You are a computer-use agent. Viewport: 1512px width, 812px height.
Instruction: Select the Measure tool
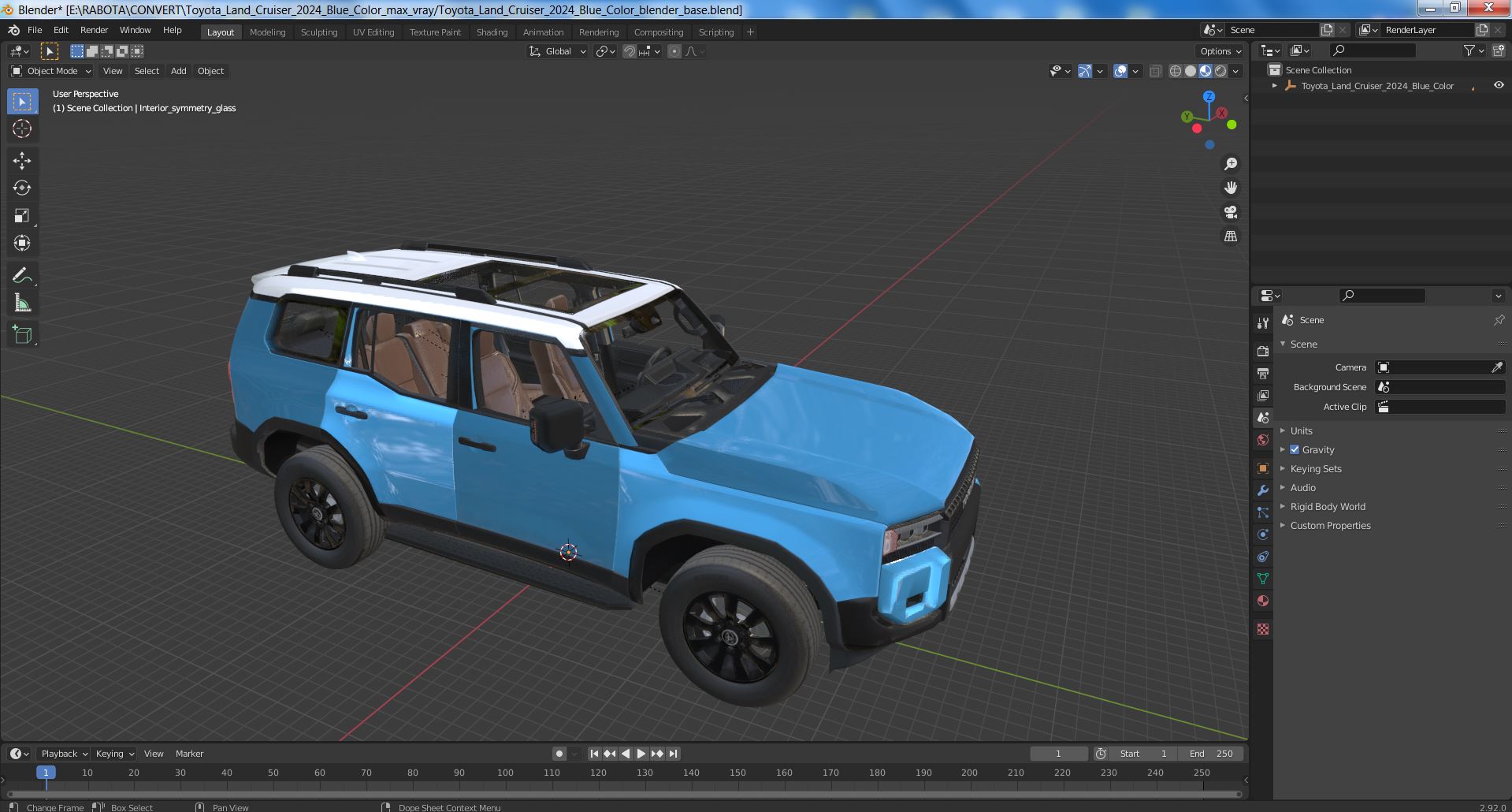click(22, 303)
